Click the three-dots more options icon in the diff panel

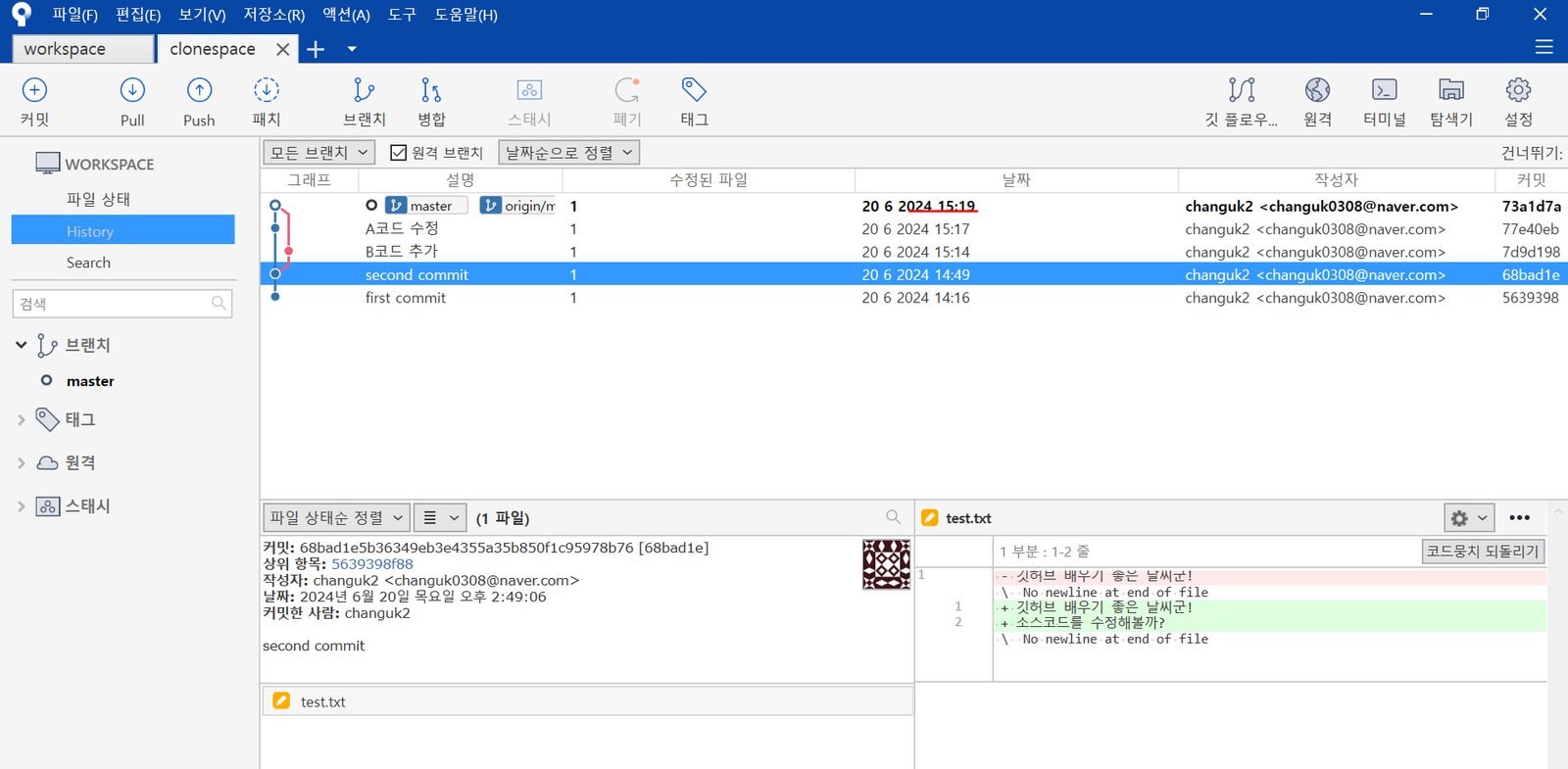(x=1519, y=517)
